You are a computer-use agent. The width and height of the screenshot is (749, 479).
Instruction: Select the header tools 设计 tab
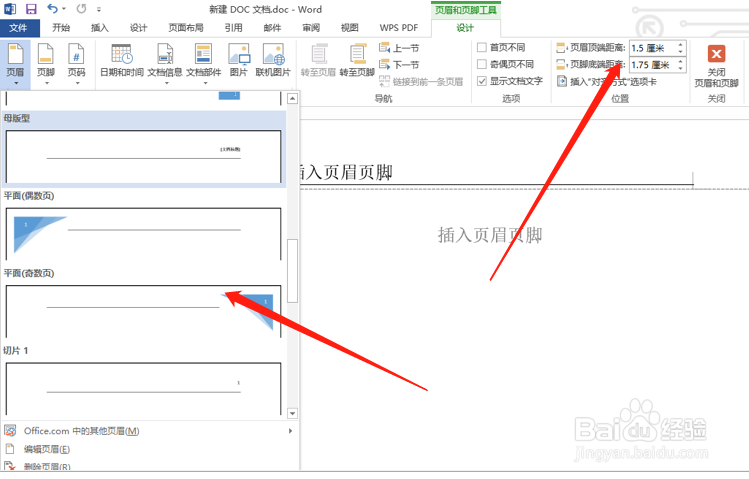(x=465, y=28)
